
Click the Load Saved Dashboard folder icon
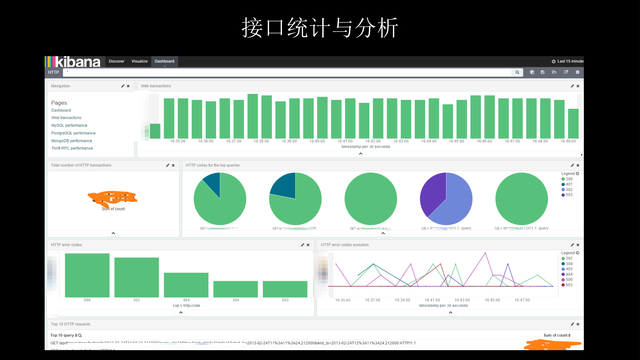[554, 72]
